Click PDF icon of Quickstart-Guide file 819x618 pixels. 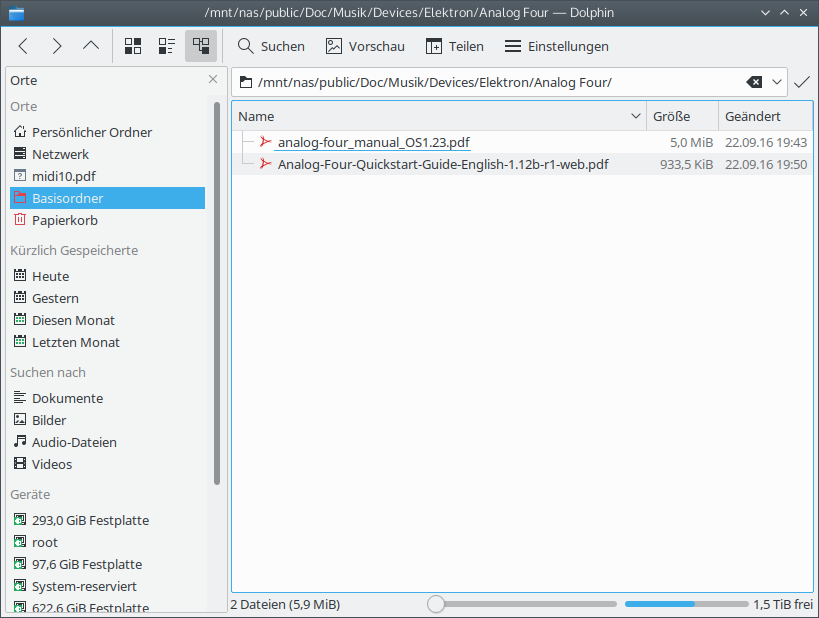265,164
